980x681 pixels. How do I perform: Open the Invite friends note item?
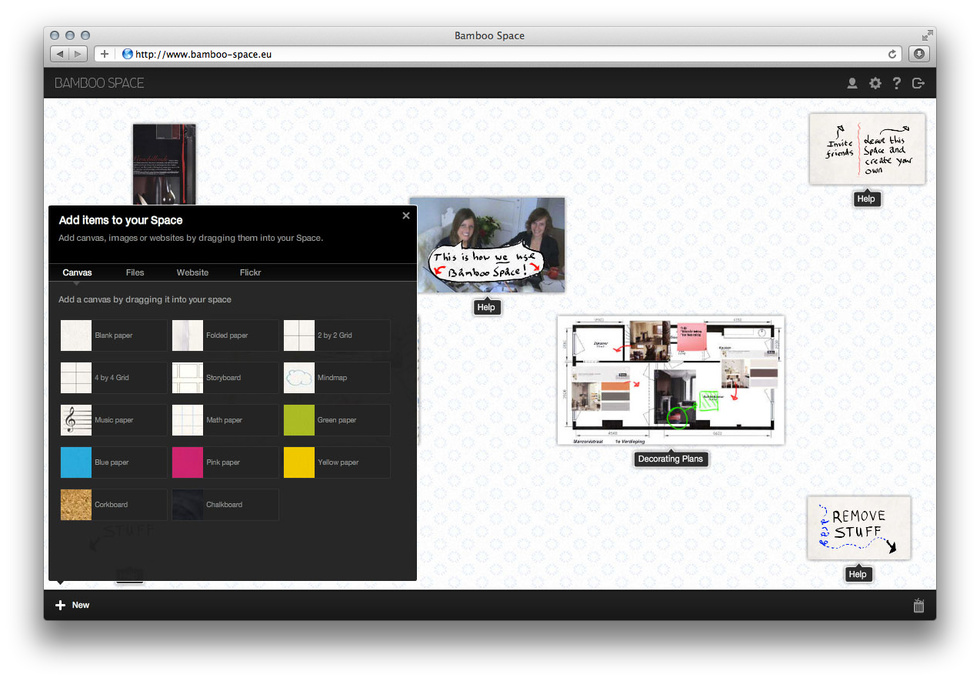[x=867, y=149]
